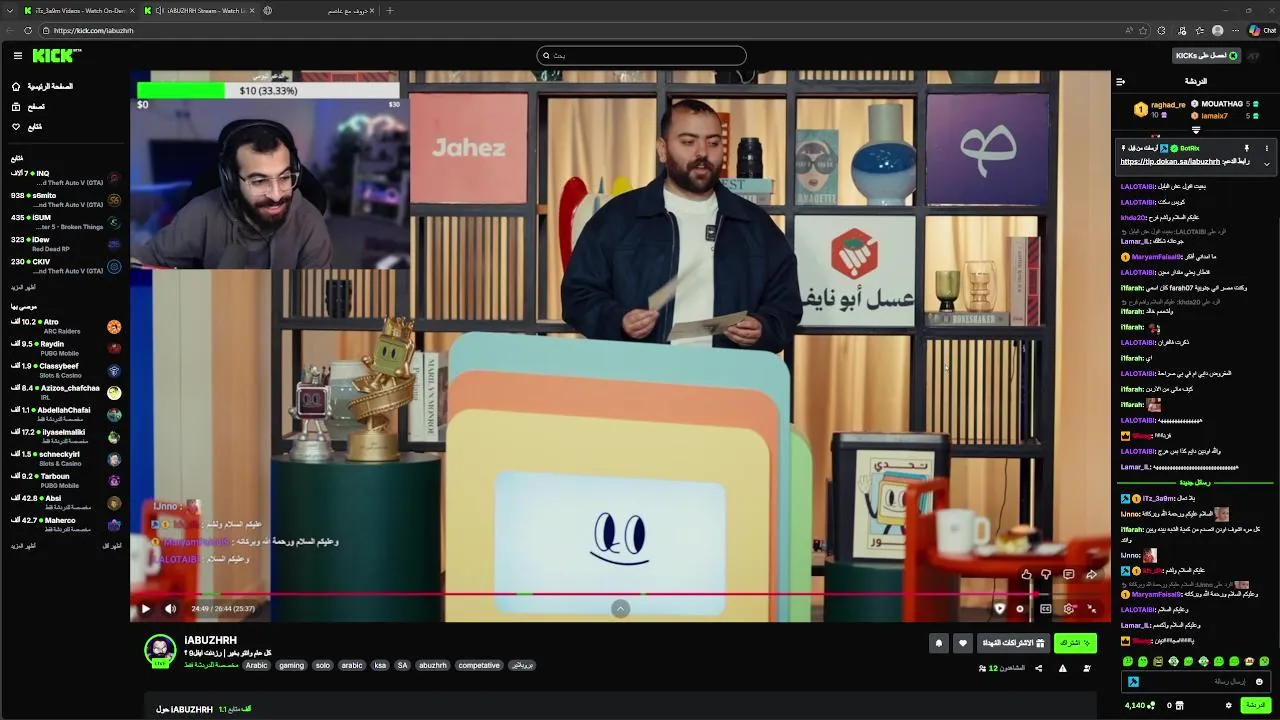Click the clip record circle icon
1280x720 pixels.
coord(1020,608)
